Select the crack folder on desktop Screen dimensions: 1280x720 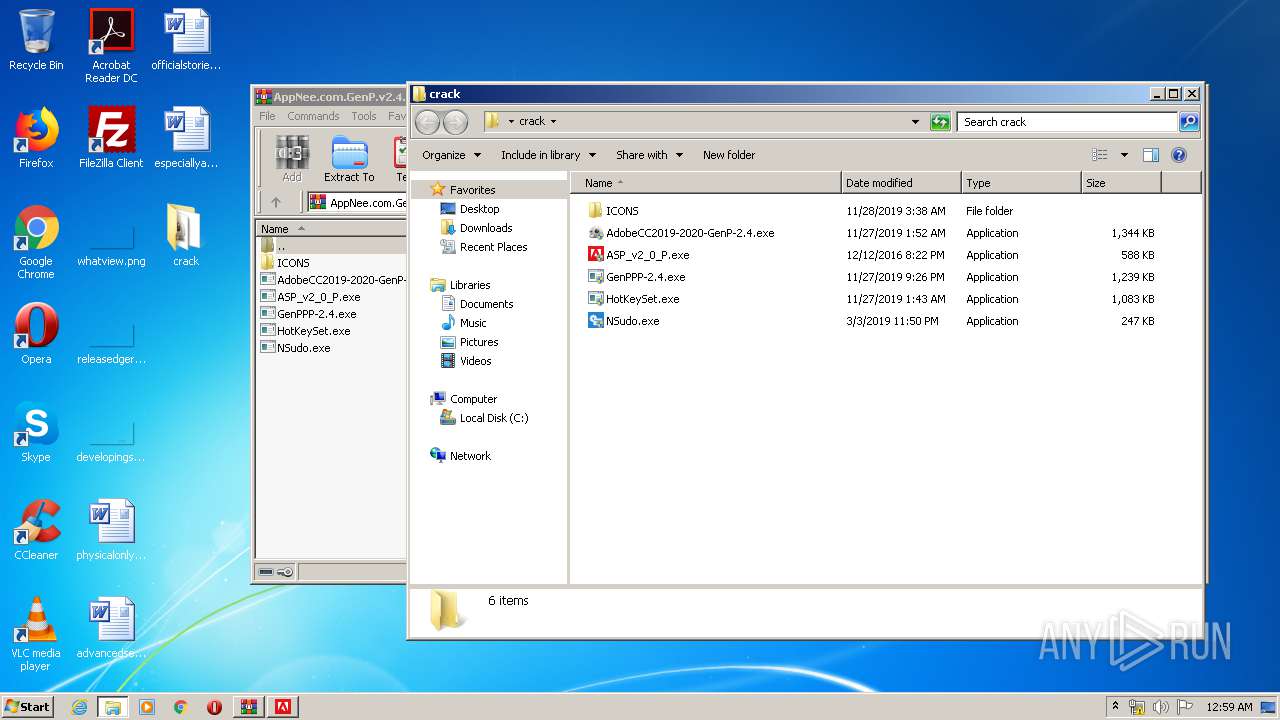(x=186, y=236)
